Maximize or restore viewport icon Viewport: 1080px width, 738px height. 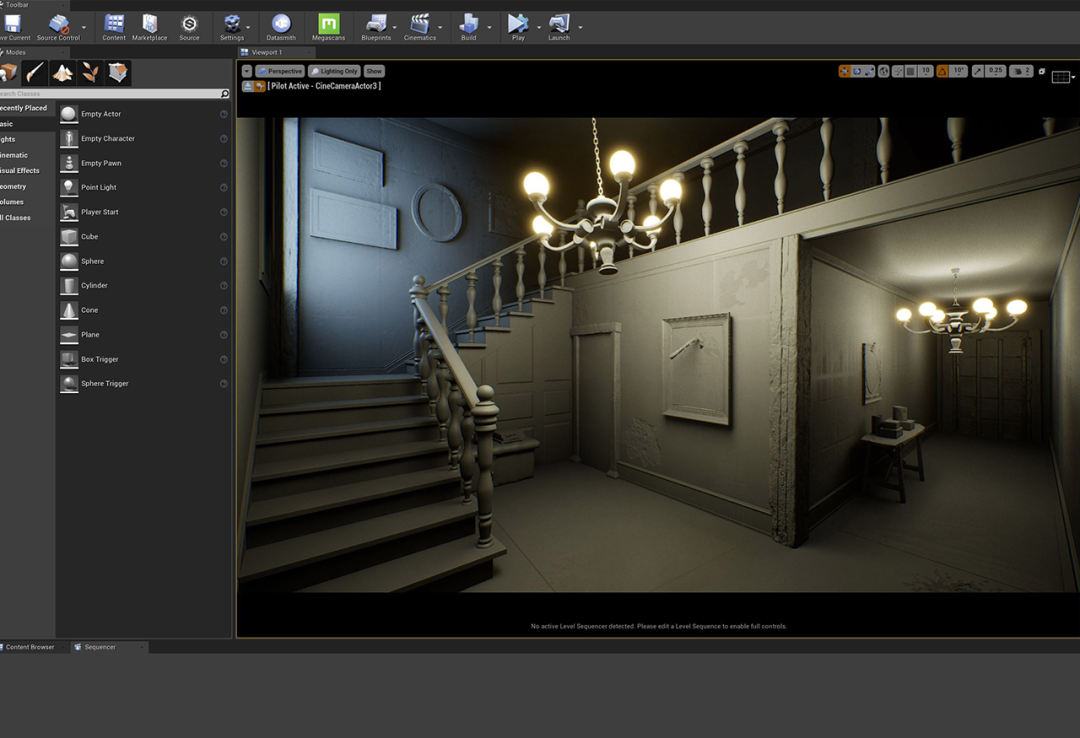(1042, 71)
